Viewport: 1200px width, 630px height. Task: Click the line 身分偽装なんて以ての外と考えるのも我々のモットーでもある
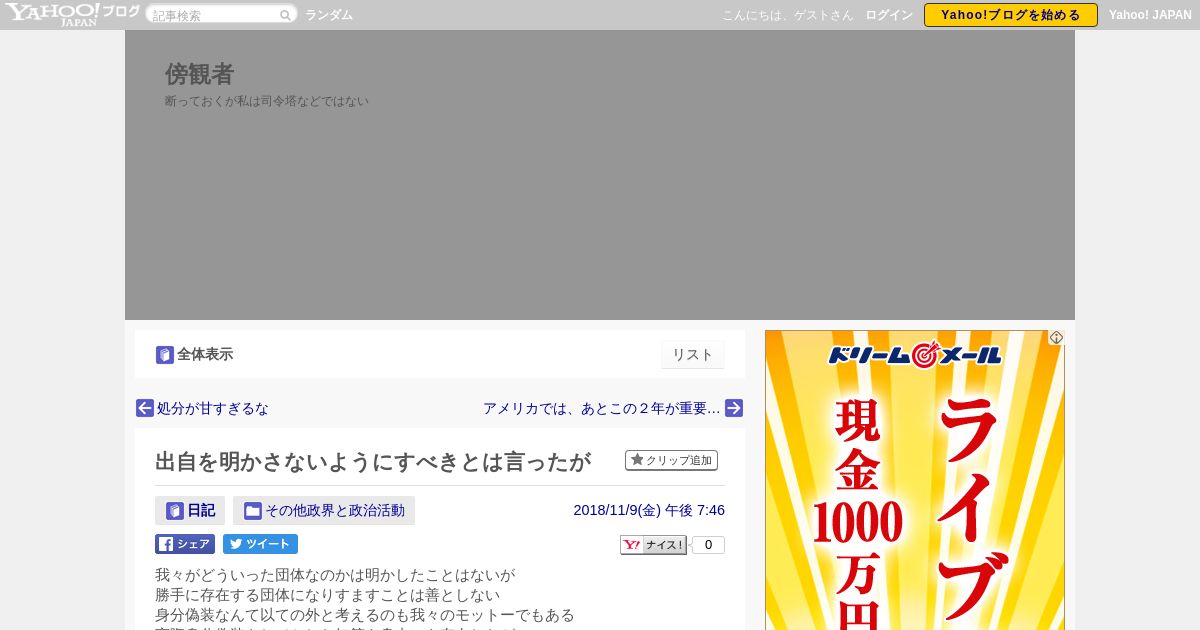click(x=365, y=615)
